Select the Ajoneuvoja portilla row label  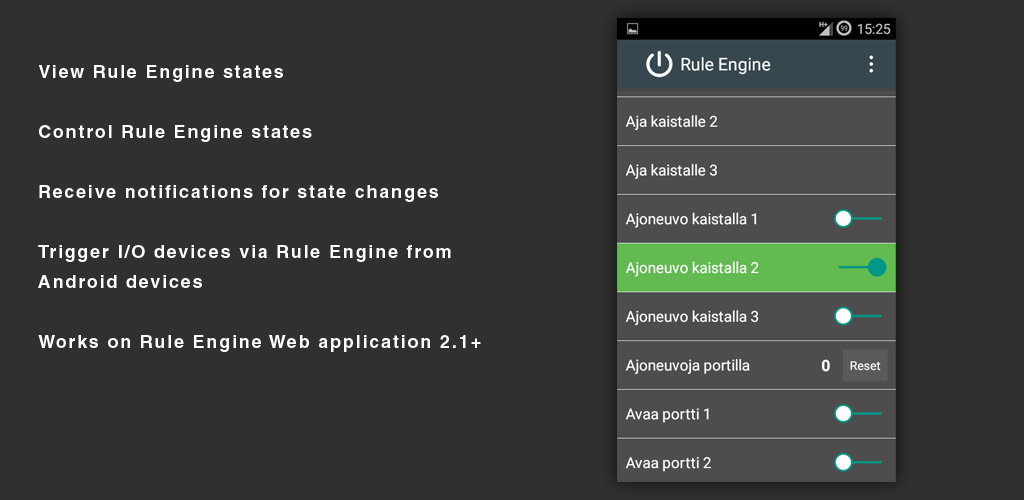tap(688, 366)
